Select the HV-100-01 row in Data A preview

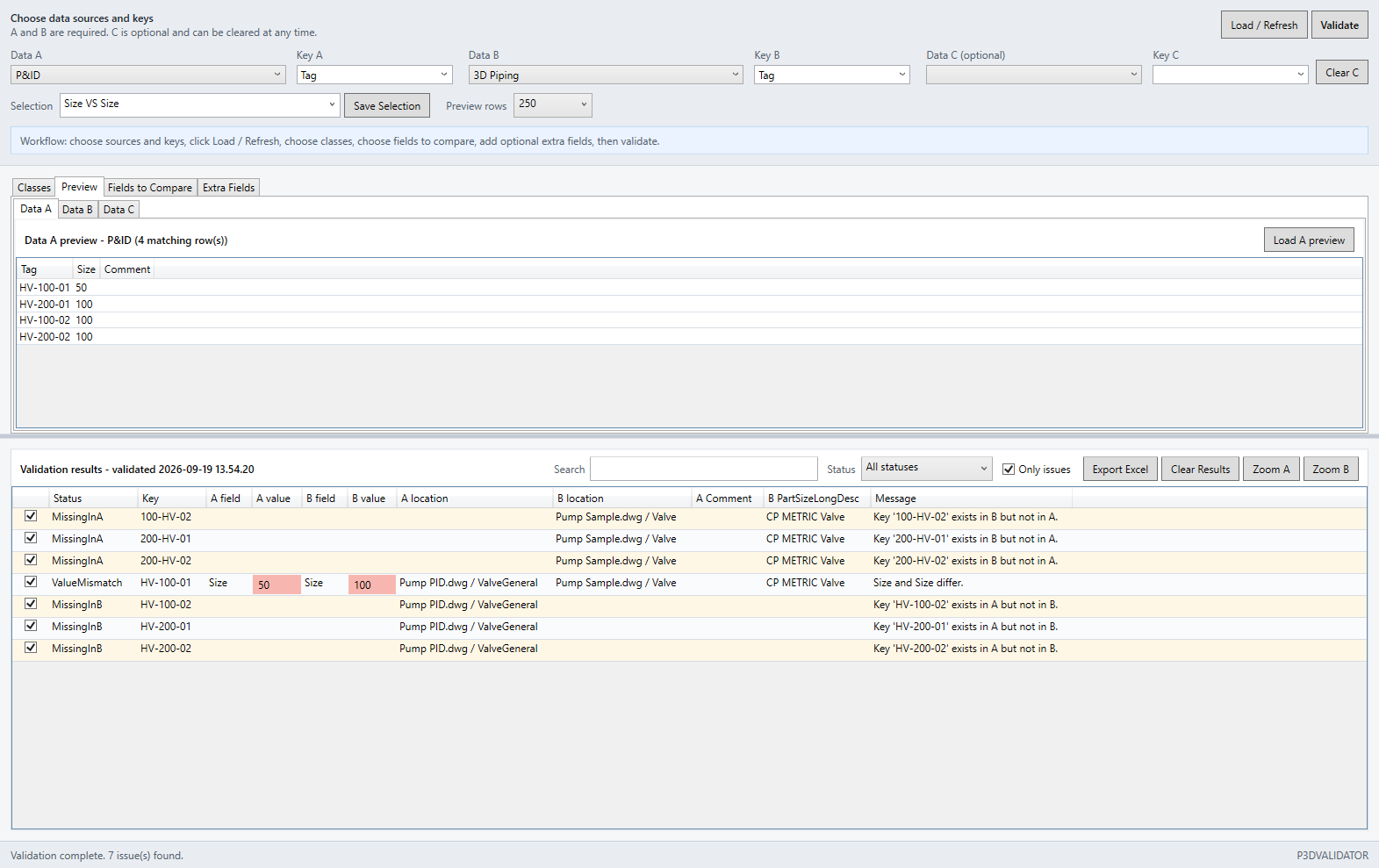[689, 288]
